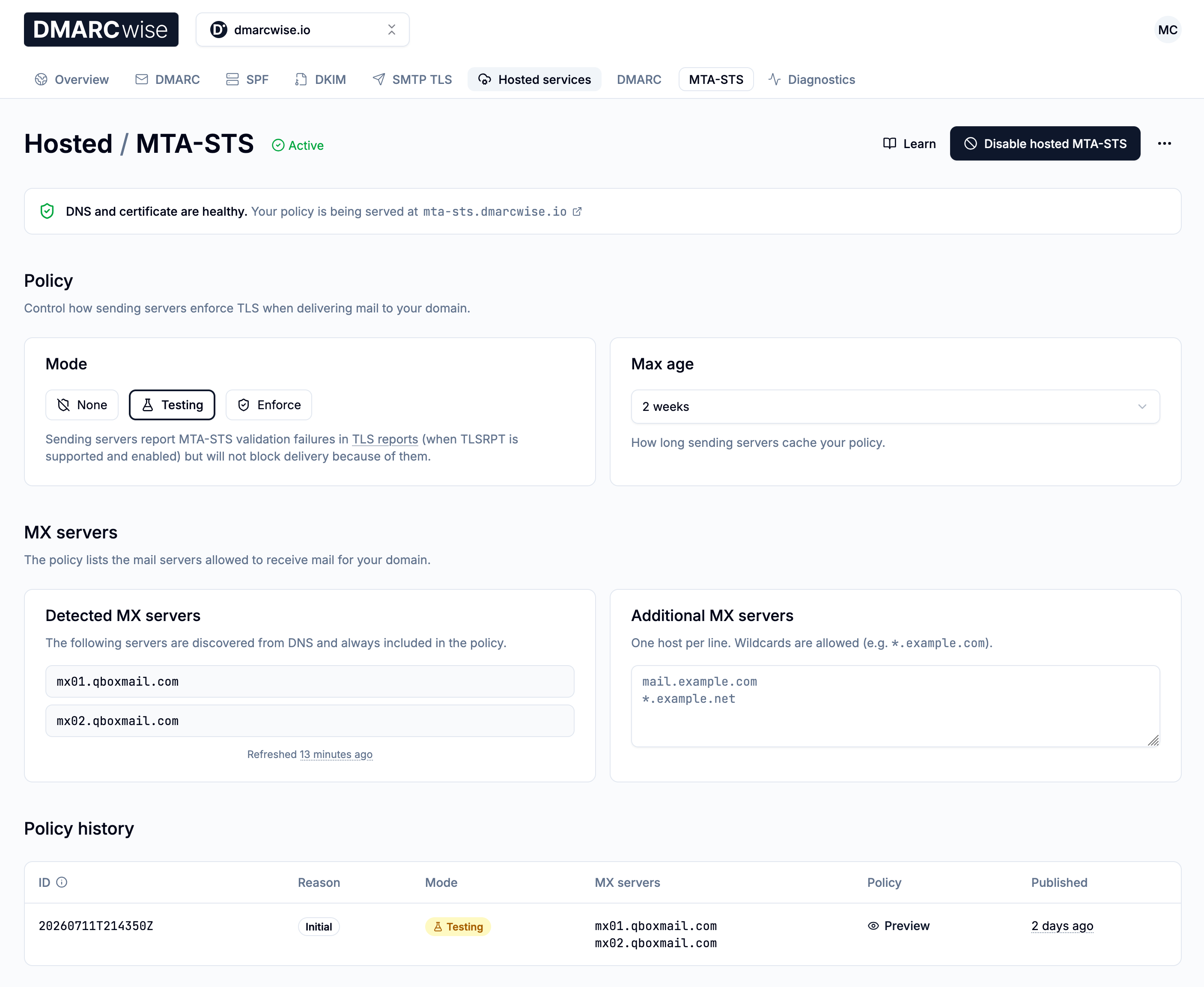The image size is (1204, 987).
Task: Go to the Overview tab
Action: tap(72, 80)
